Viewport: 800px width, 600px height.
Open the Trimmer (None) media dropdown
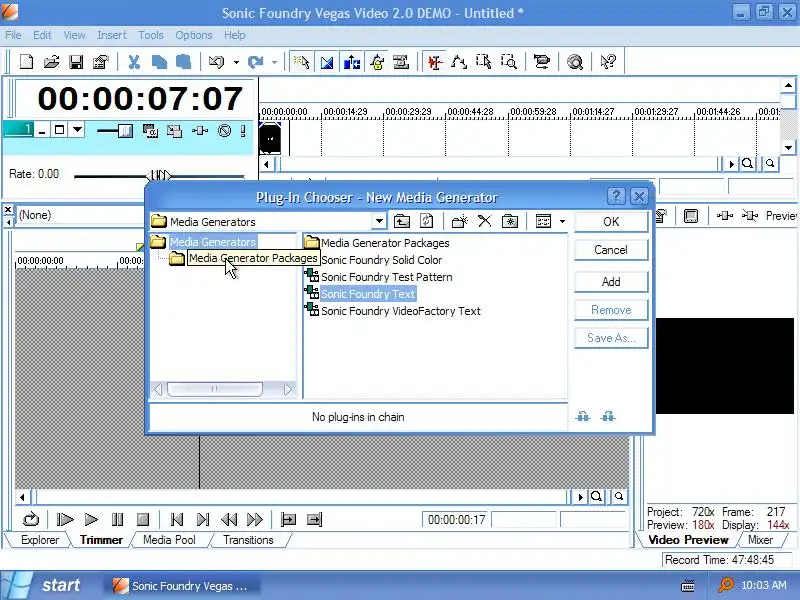[81, 215]
